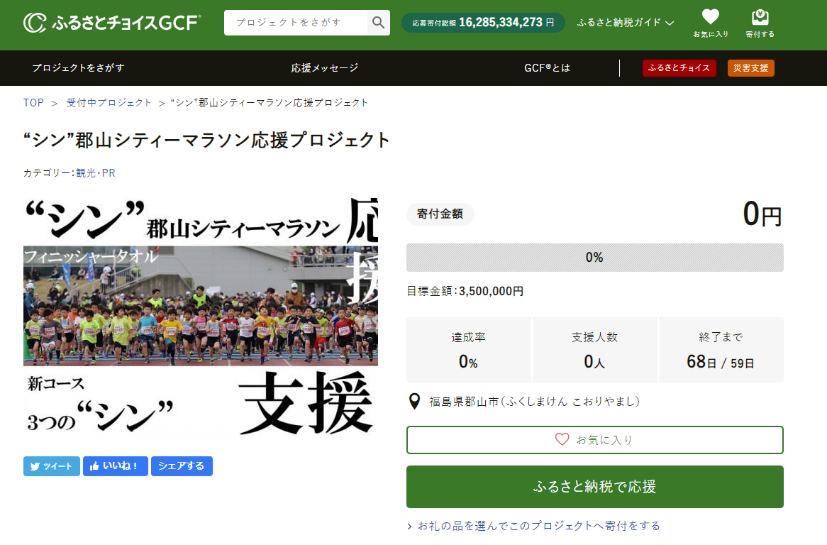Click the location pin icon
This screenshot has width=827, height=545.
coord(415,402)
